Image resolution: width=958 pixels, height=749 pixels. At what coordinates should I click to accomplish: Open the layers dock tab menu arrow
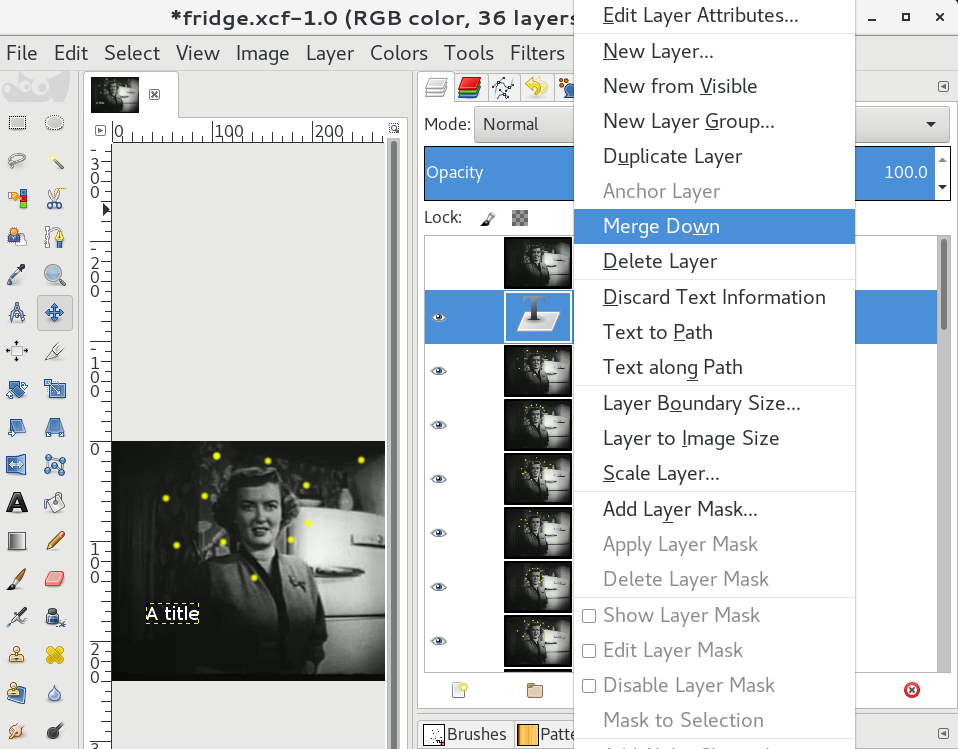[942, 88]
